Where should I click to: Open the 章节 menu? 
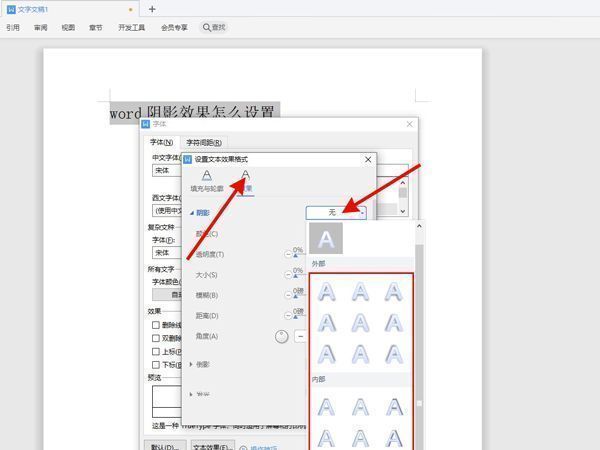pyautogui.click(x=96, y=28)
